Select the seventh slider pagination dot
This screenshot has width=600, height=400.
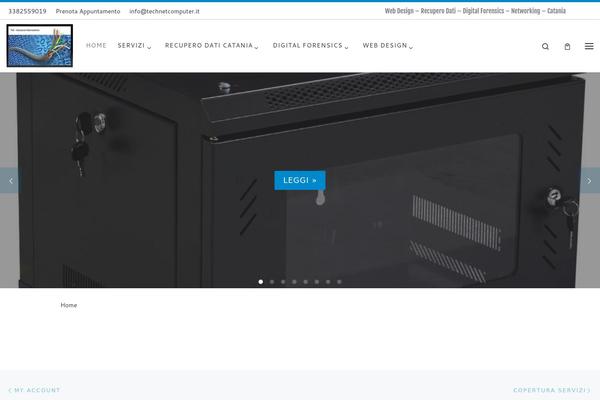click(328, 282)
